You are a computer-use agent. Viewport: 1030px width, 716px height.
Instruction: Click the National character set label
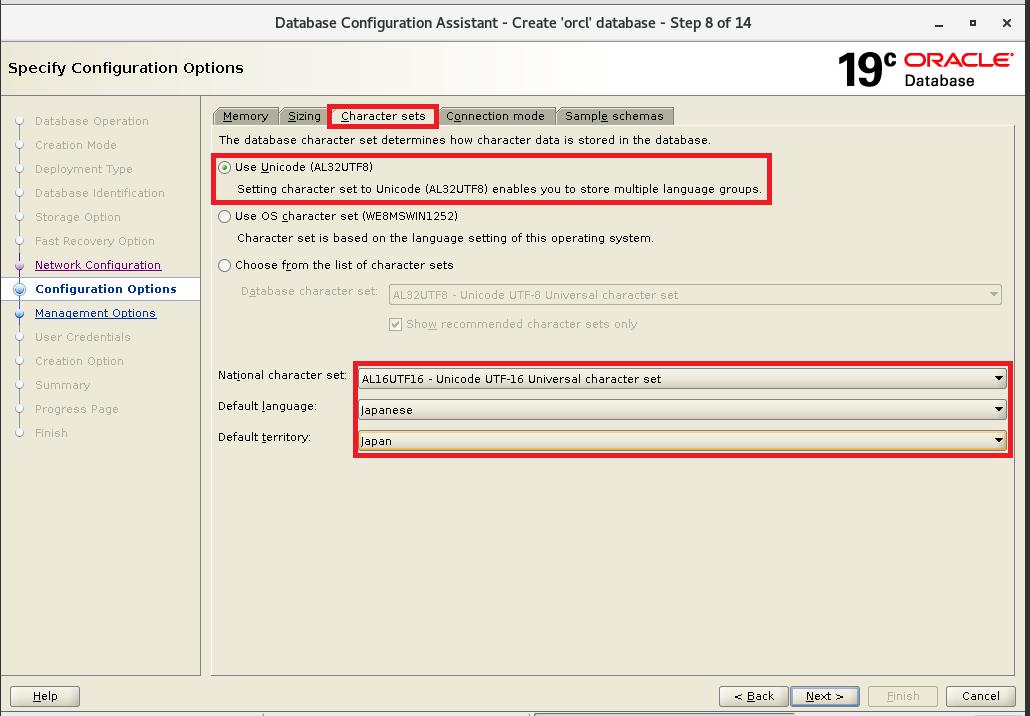point(282,375)
